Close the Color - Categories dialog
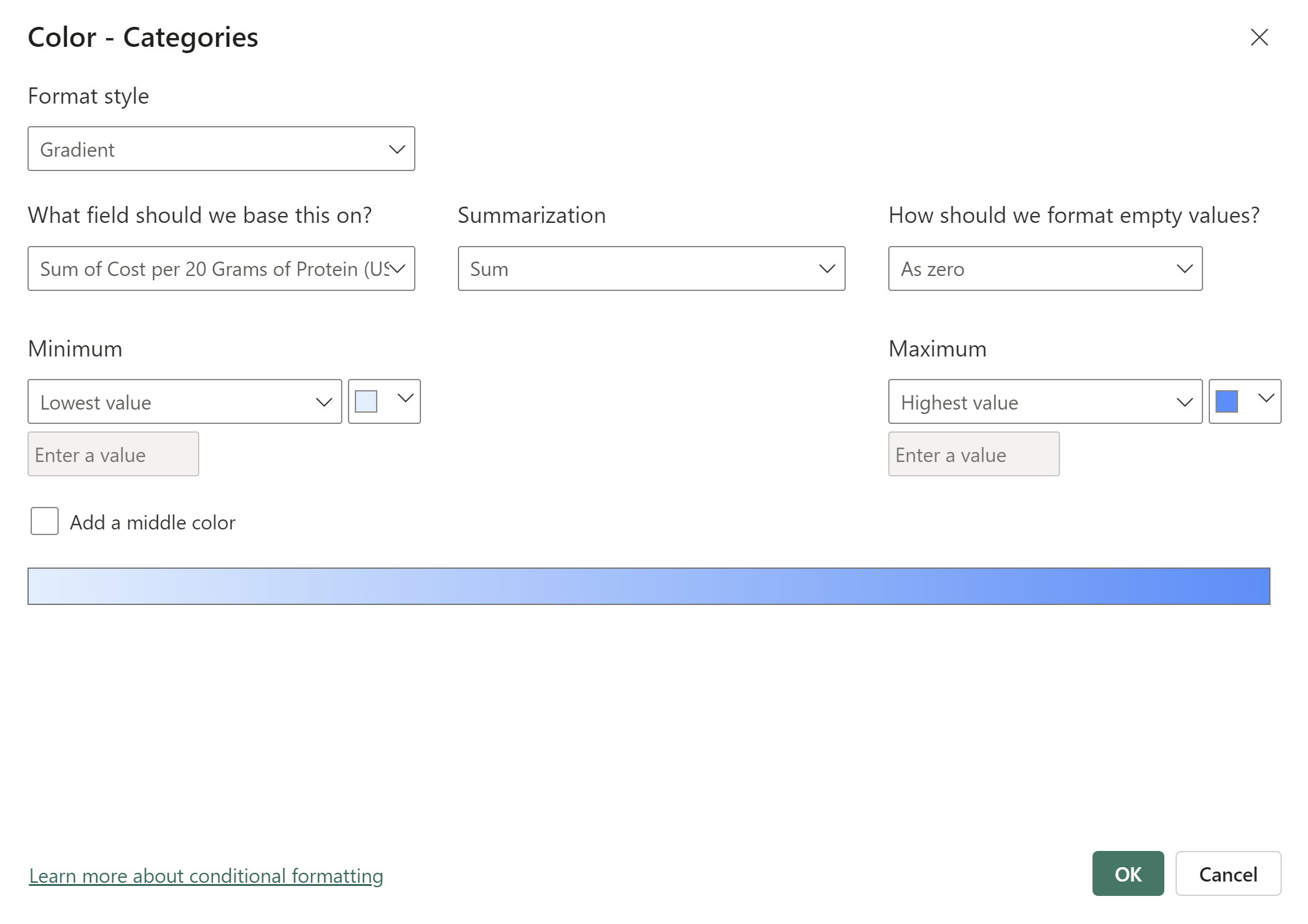The width and height of the screenshot is (1308, 924). (x=1259, y=37)
